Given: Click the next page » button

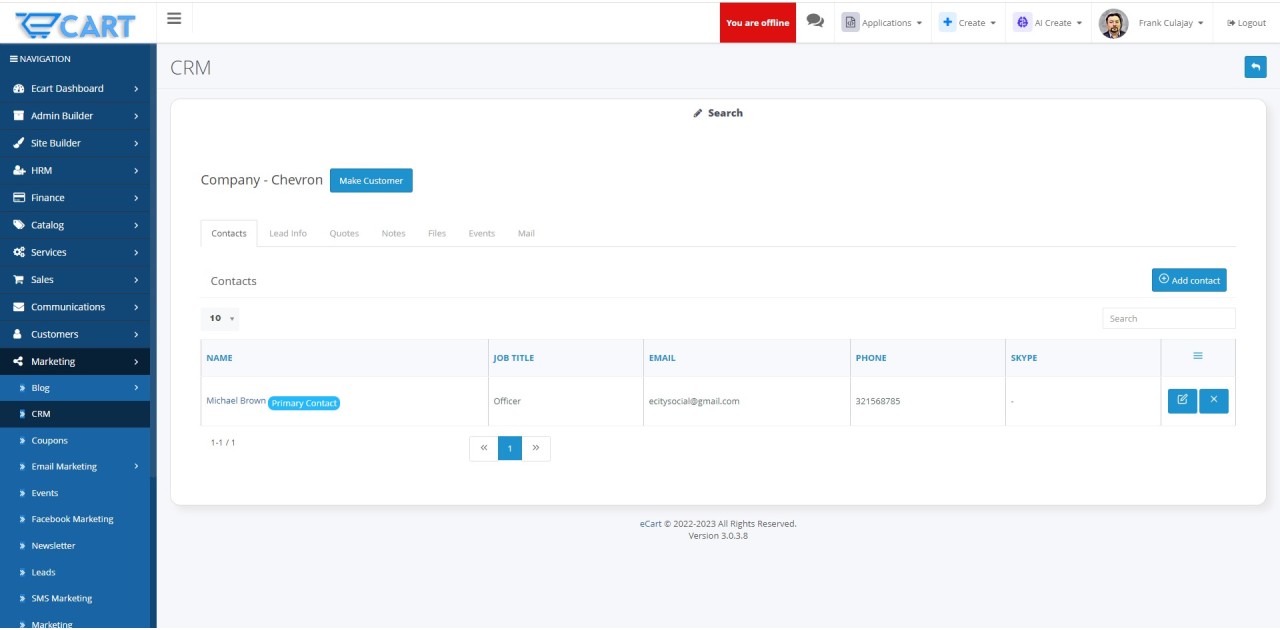Looking at the screenshot, I should click(x=536, y=448).
